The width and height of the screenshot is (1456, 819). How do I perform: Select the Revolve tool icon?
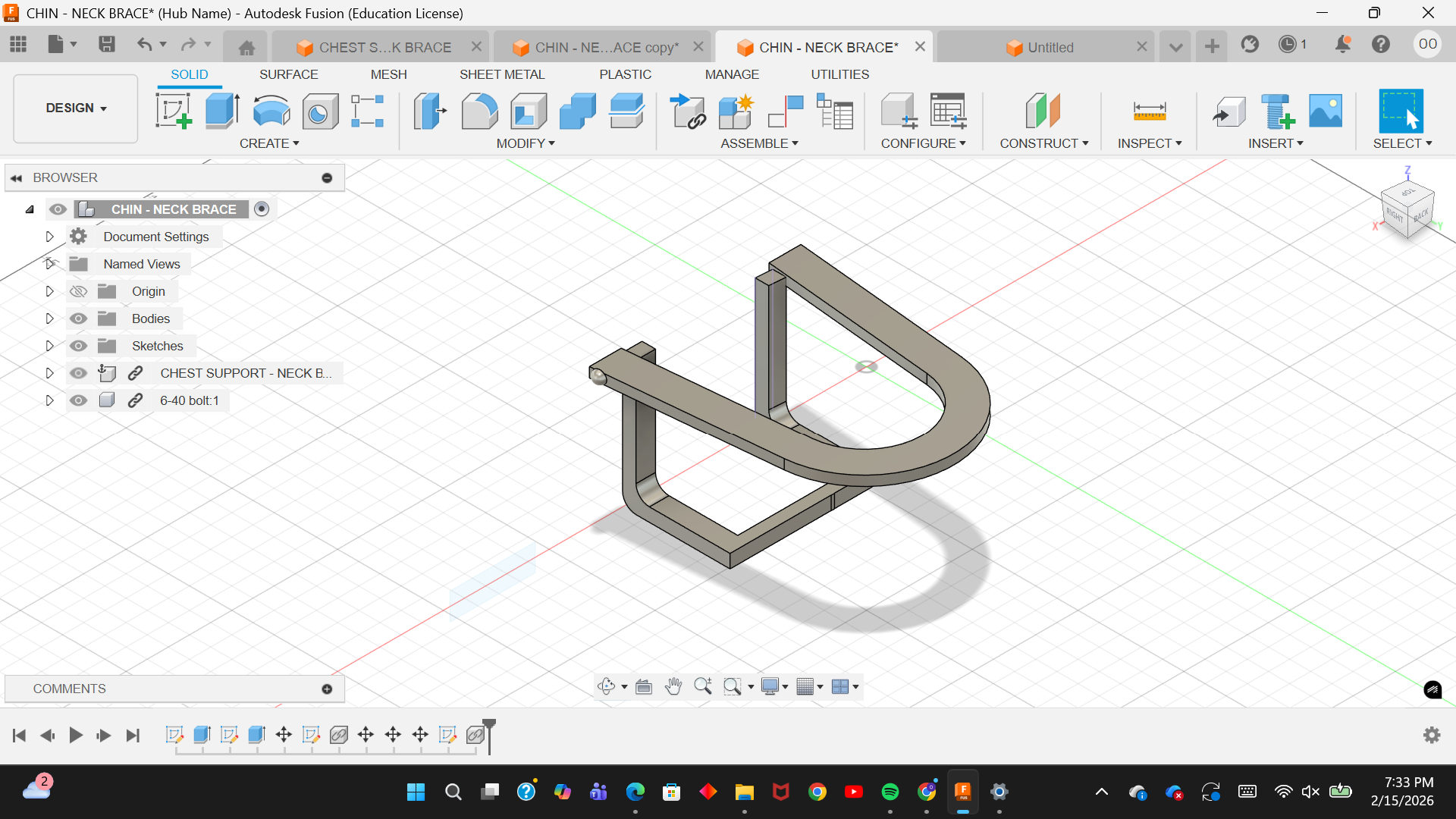click(x=271, y=111)
